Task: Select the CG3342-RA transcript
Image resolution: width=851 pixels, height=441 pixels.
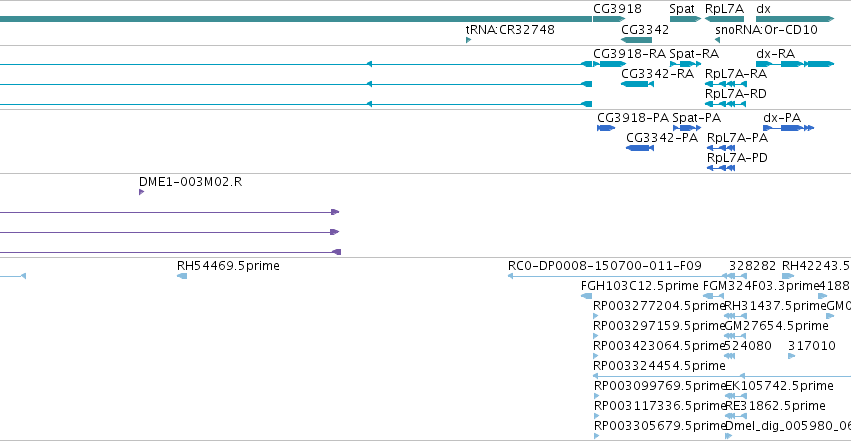Action: point(637,84)
